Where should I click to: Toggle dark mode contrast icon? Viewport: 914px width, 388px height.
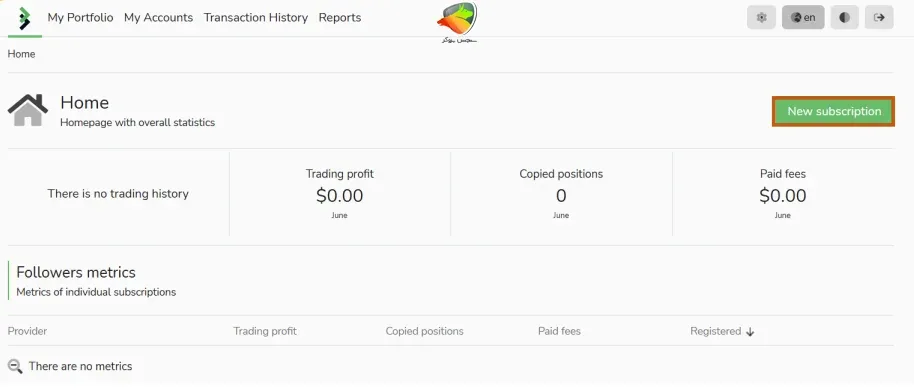(844, 17)
